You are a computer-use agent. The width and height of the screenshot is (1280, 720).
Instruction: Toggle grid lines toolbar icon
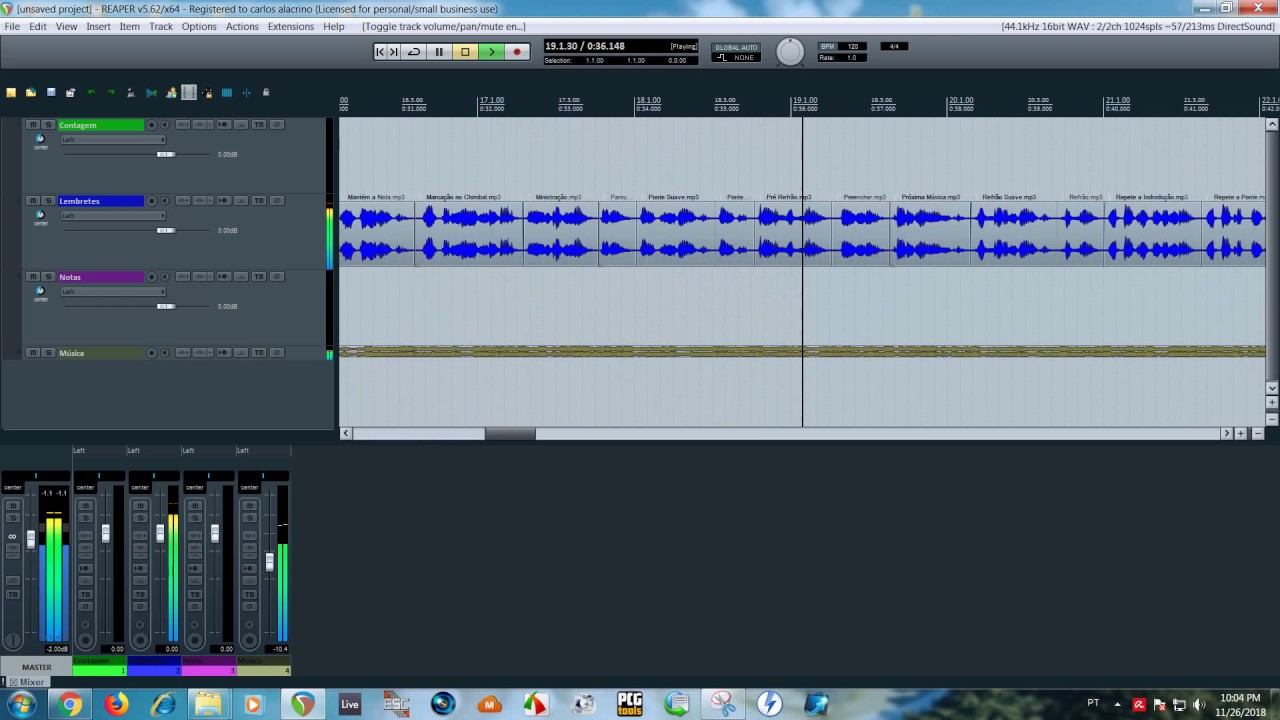[x=227, y=93]
